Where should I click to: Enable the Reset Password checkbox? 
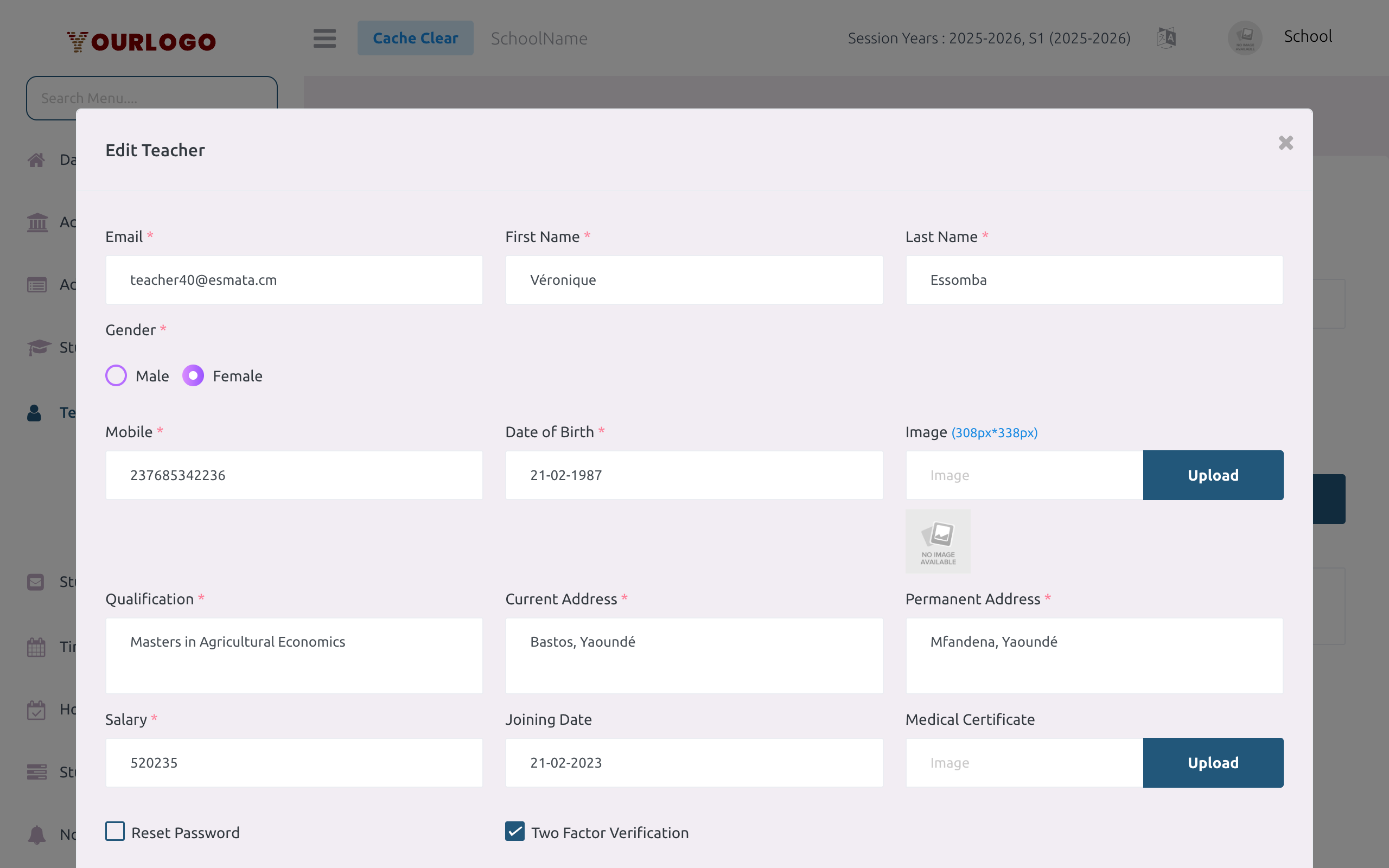pos(116,831)
